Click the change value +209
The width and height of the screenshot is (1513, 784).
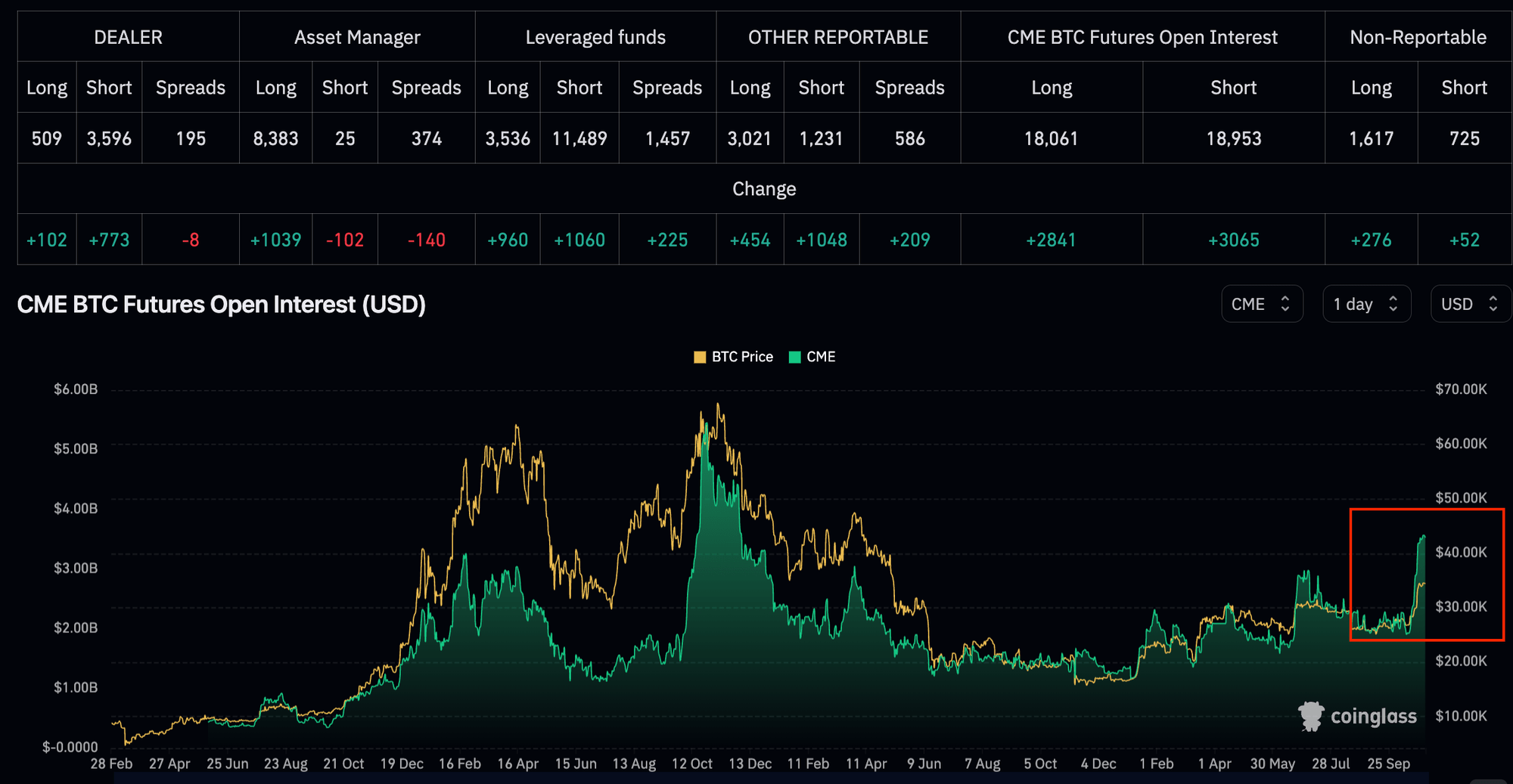tap(910, 240)
